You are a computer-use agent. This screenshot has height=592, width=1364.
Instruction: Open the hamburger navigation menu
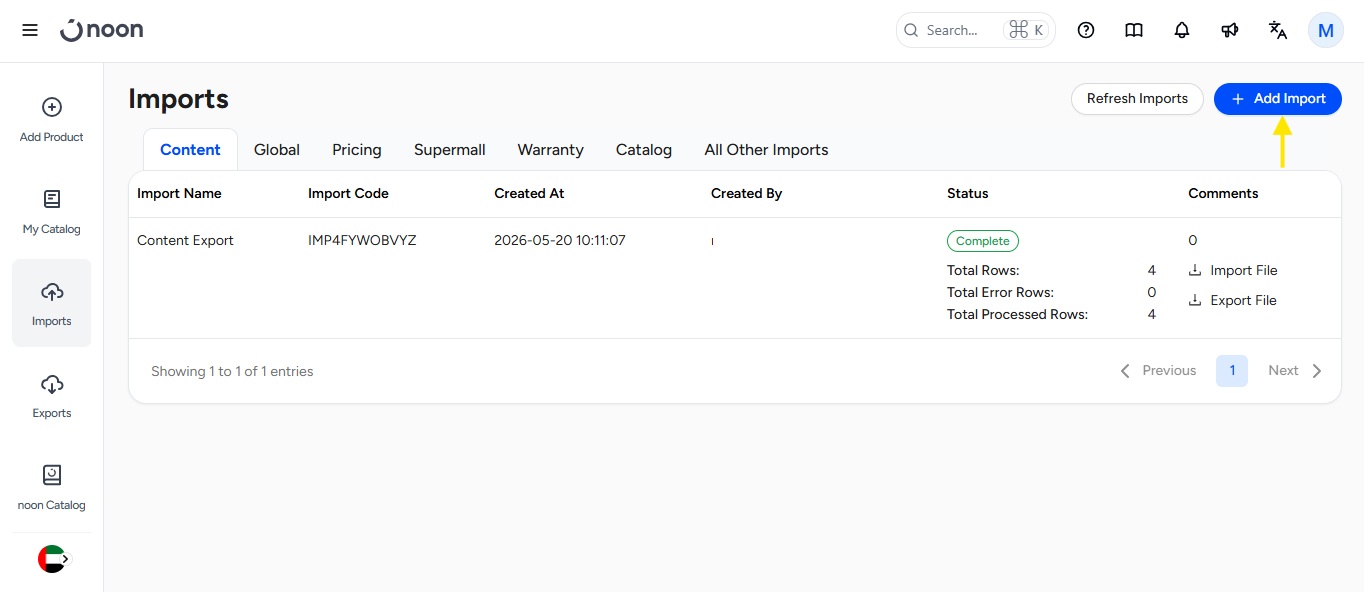pyautogui.click(x=30, y=30)
